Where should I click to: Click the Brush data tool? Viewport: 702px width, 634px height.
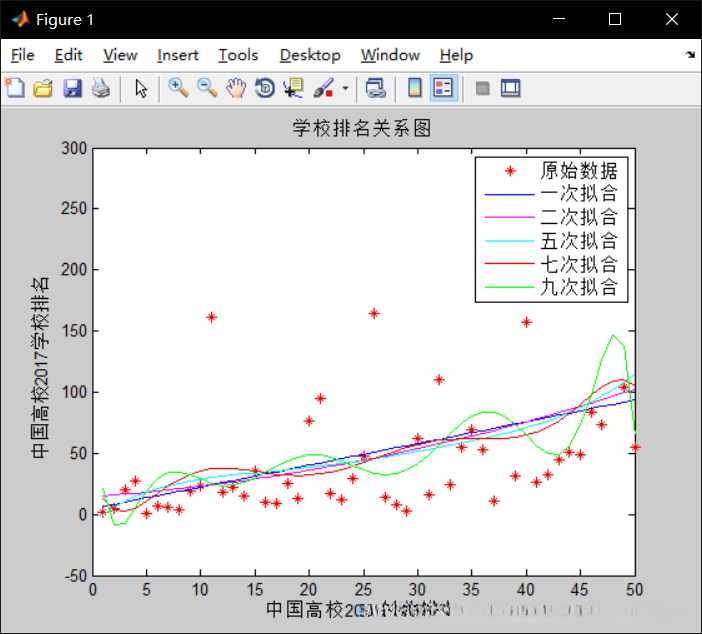point(324,88)
